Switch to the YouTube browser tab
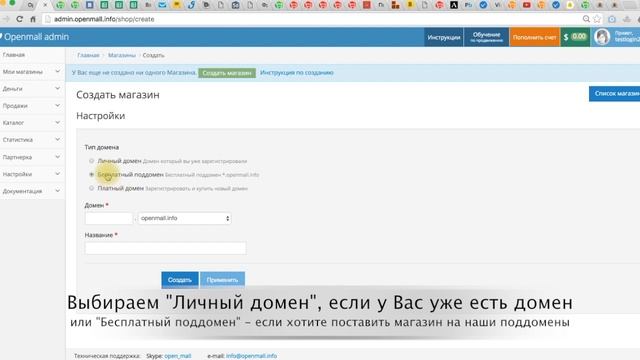Image resolution: width=640 pixels, height=360 pixels. [527, 5]
